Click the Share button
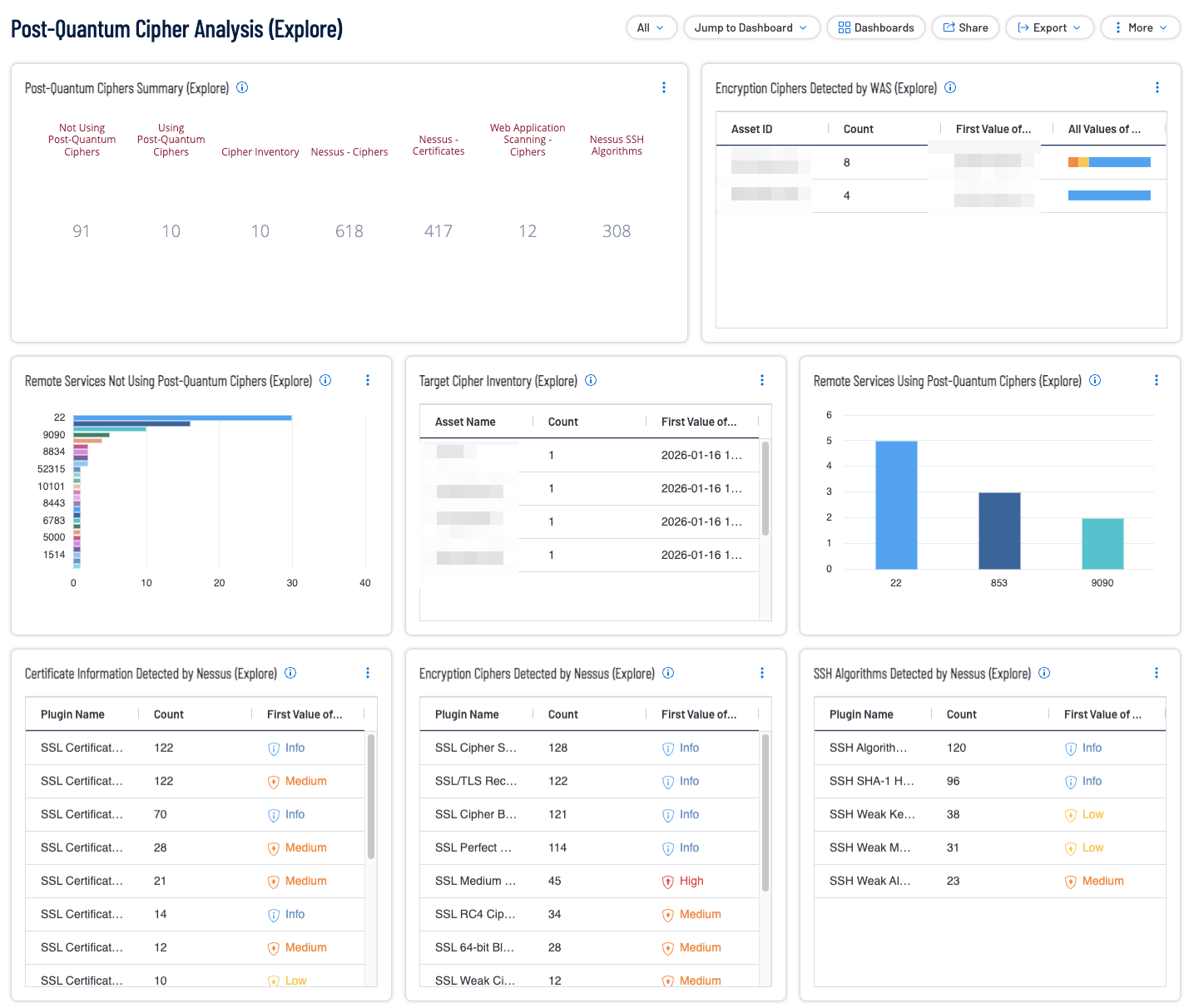Image resolution: width=1189 pixels, height=1008 pixels. pos(964,27)
